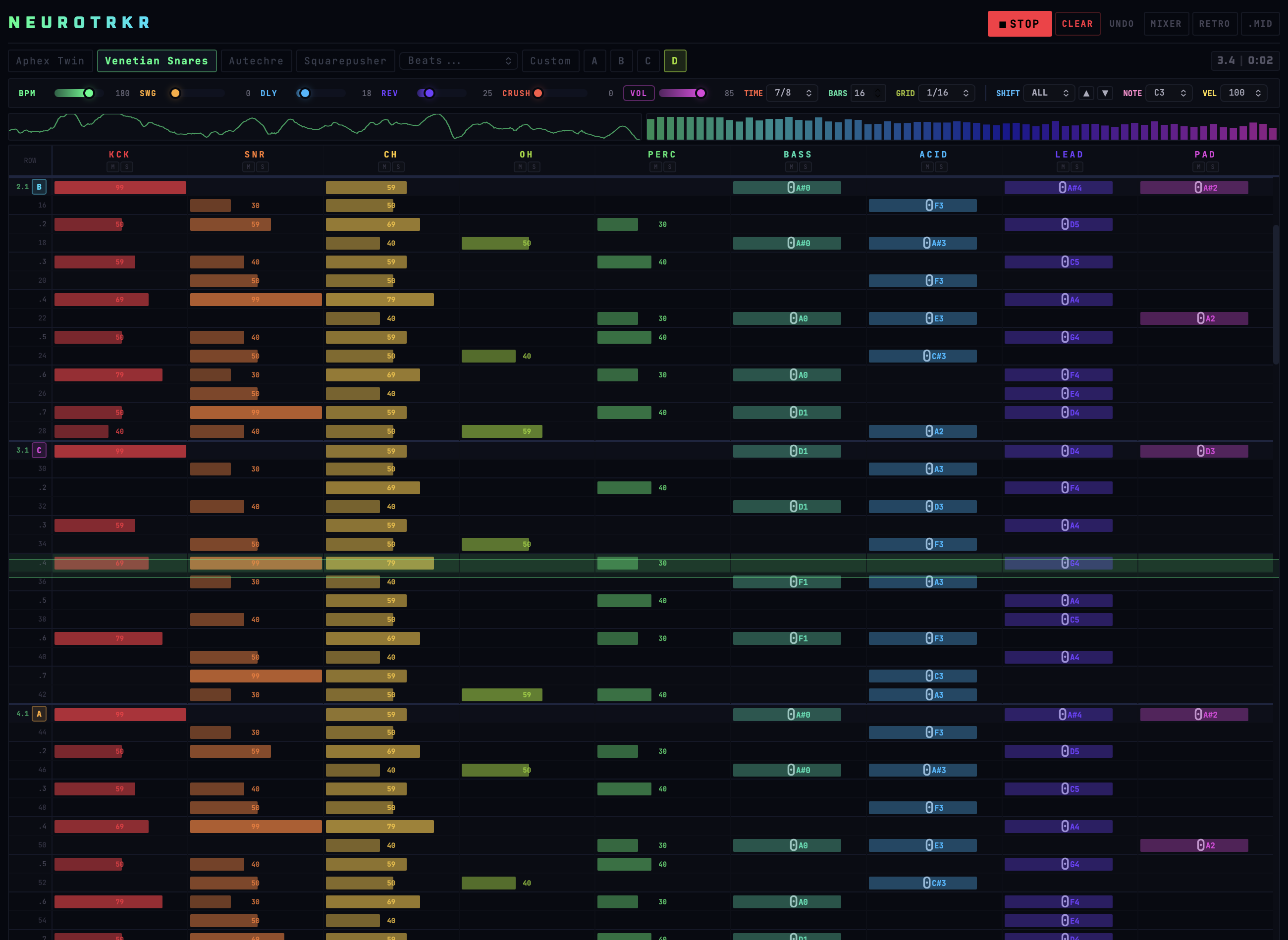Select the Squarepusher preset tab
Image resolution: width=1288 pixels, height=940 pixels.
(345, 61)
